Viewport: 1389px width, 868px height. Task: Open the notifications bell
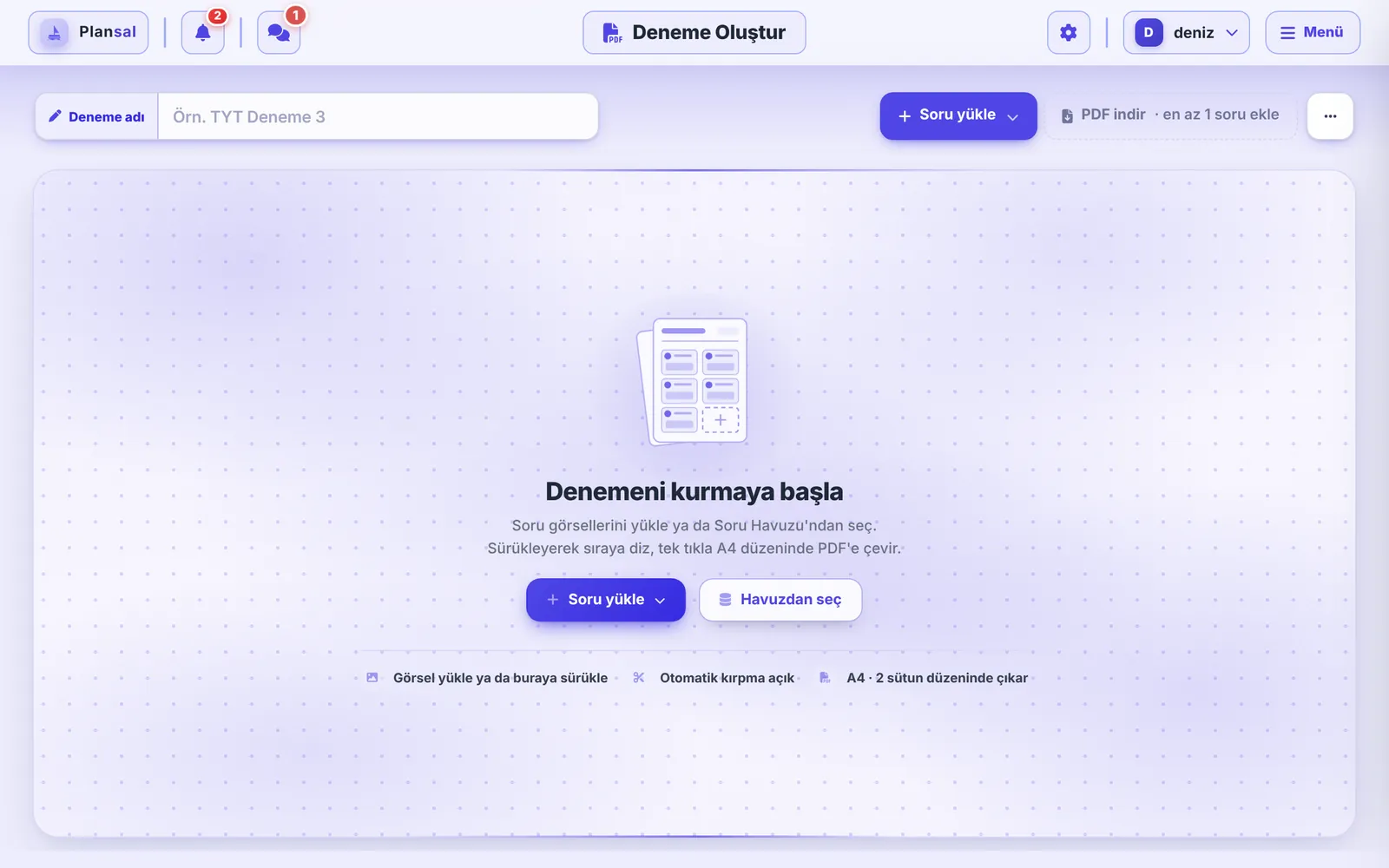pos(203,33)
